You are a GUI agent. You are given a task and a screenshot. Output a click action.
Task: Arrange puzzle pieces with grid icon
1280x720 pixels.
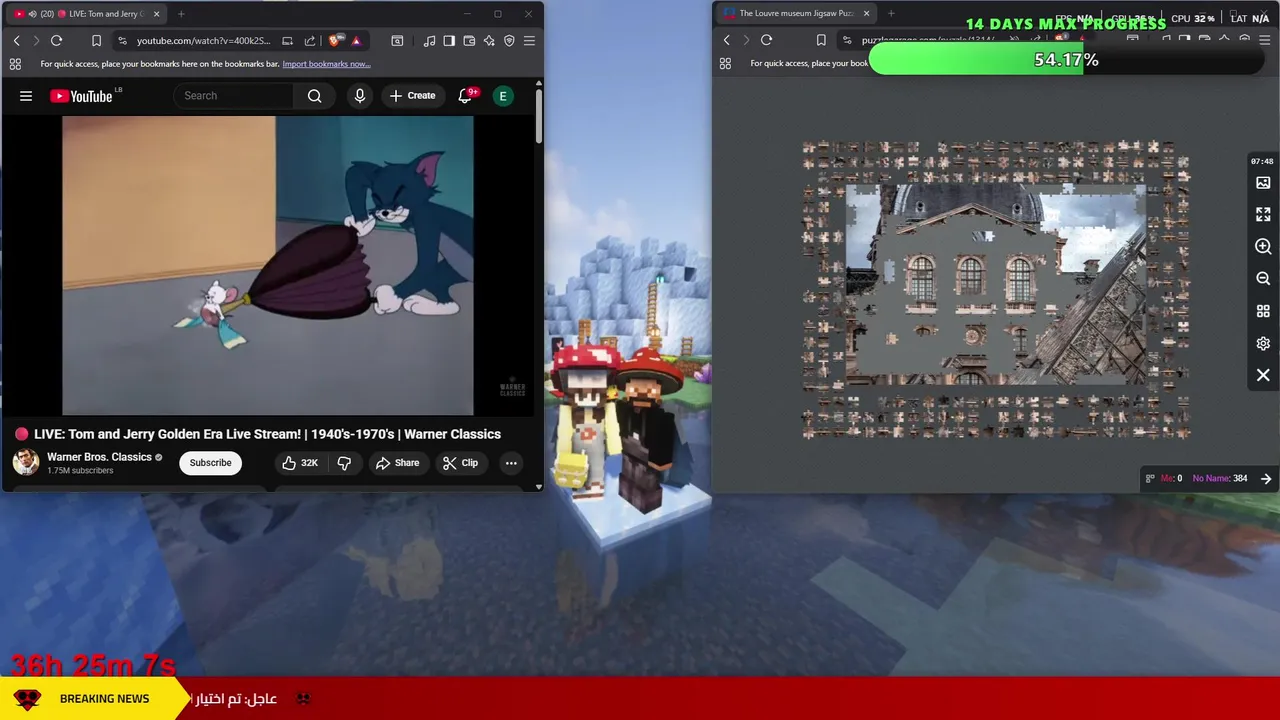(1263, 311)
